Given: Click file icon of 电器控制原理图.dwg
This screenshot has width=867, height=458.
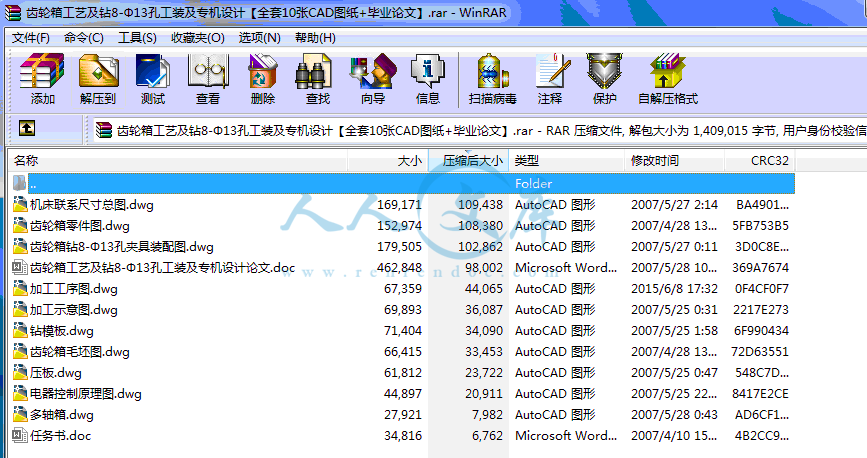Looking at the screenshot, I should tap(20, 394).
